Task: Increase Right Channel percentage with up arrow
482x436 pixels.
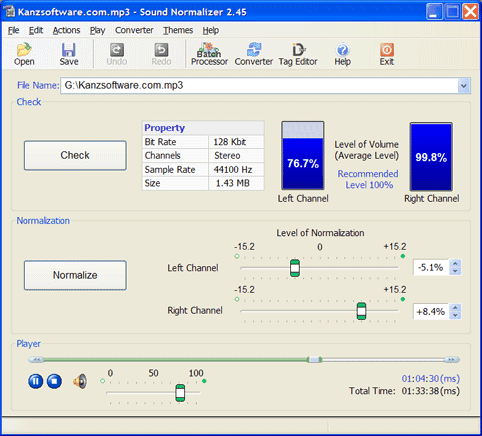Action: coord(455,308)
